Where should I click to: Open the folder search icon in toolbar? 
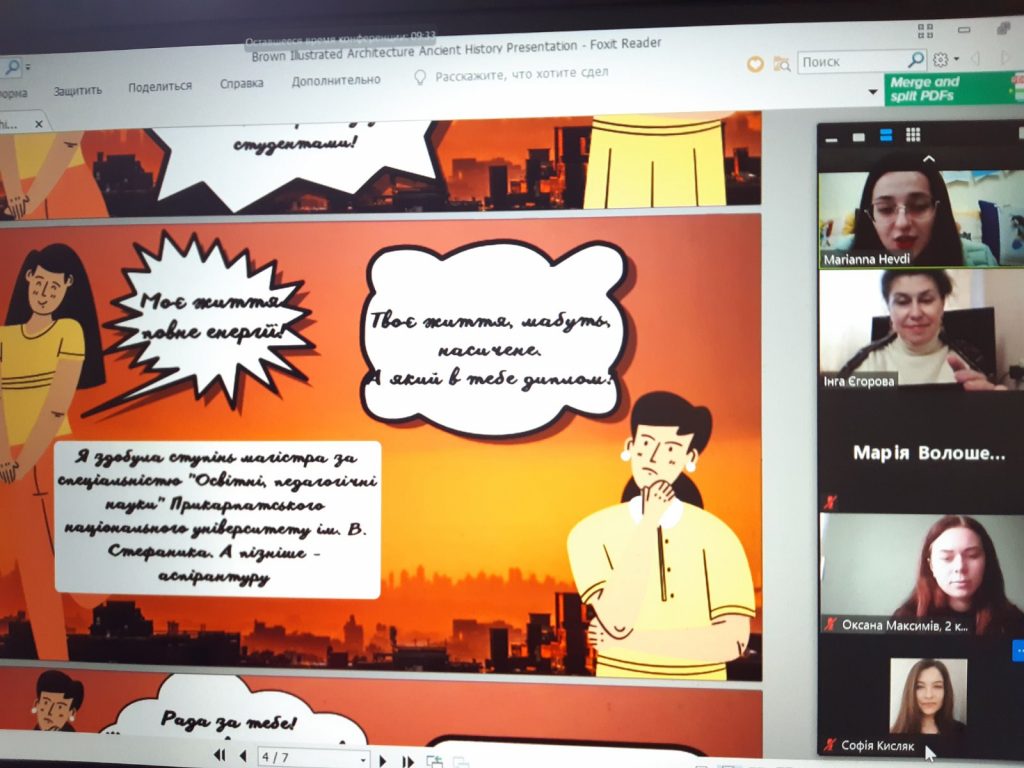tap(781, 64)
